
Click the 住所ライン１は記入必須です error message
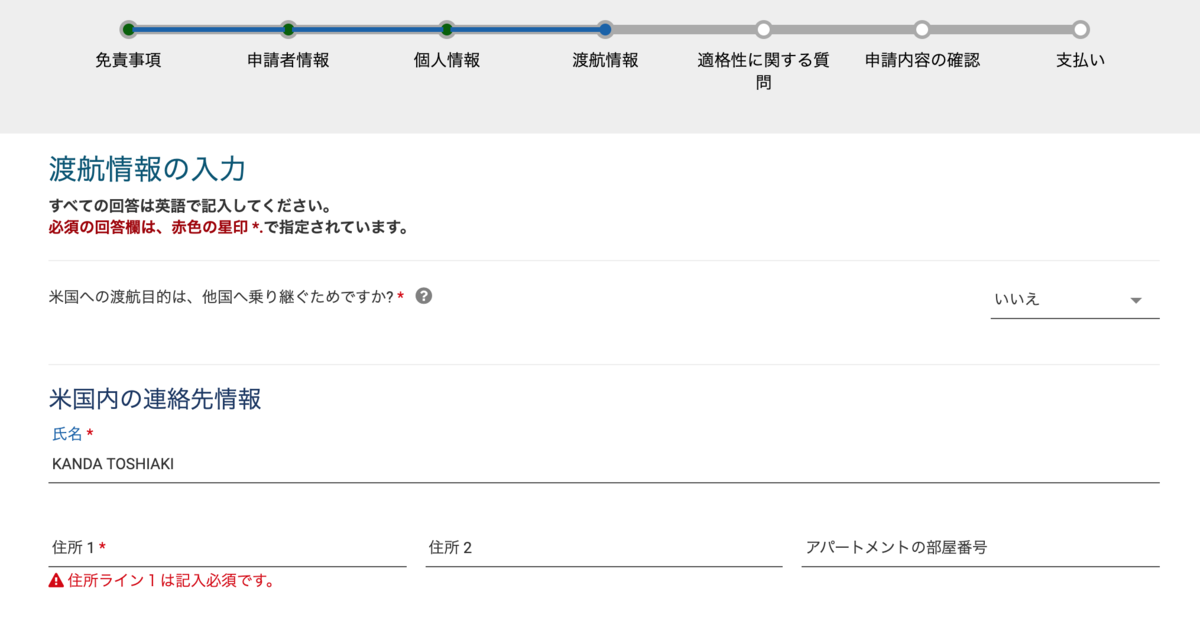pos(171,581)
